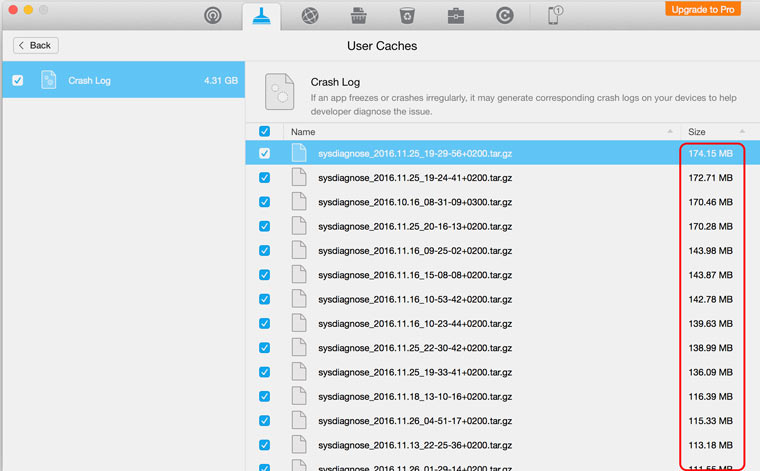Screen dimensions: 760x471
Task: Toggle the Crash Log sidebar checkbox
Action: tap(17, 80)
